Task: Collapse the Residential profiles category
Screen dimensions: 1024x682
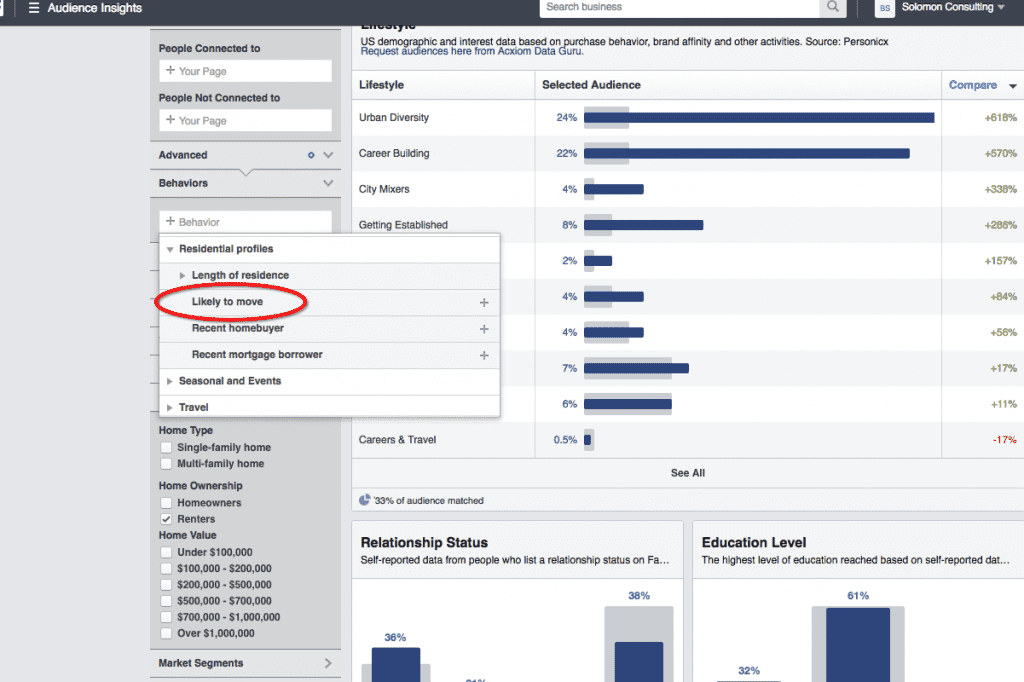Action: [170, 249]
